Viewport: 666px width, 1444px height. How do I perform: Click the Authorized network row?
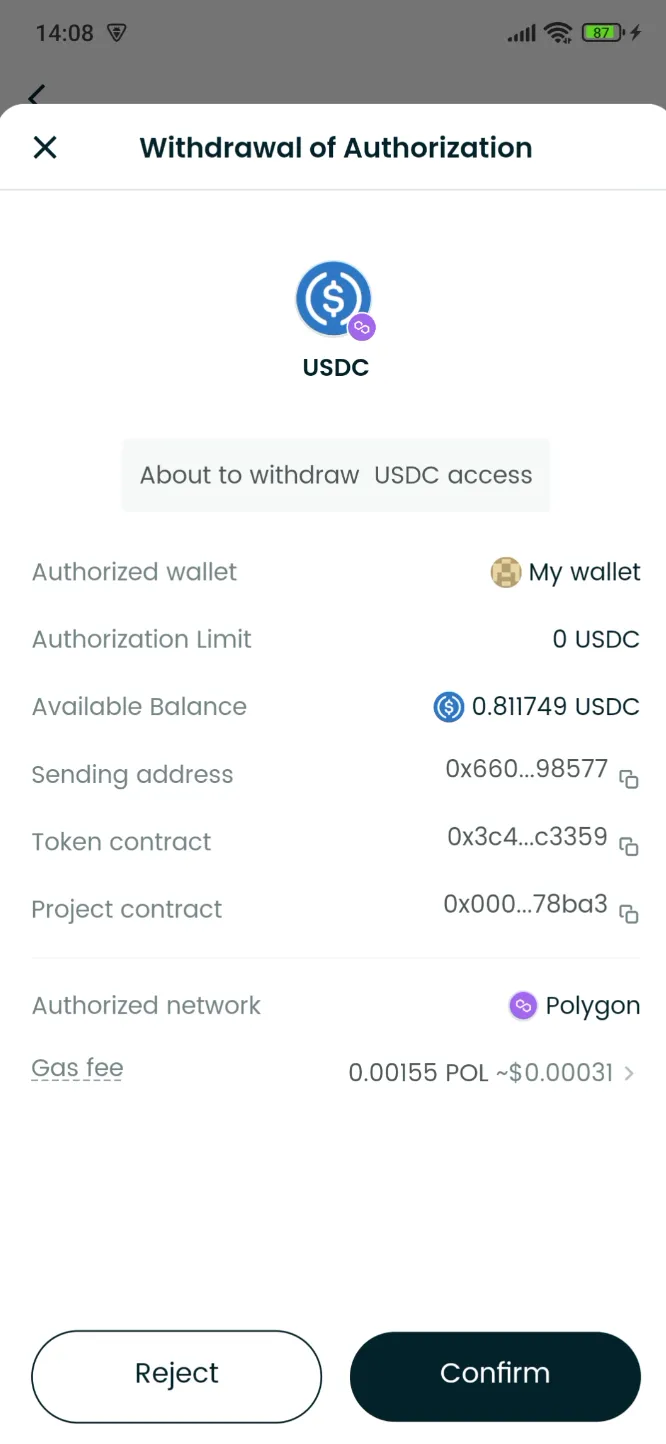click(x=335, y=1005)
